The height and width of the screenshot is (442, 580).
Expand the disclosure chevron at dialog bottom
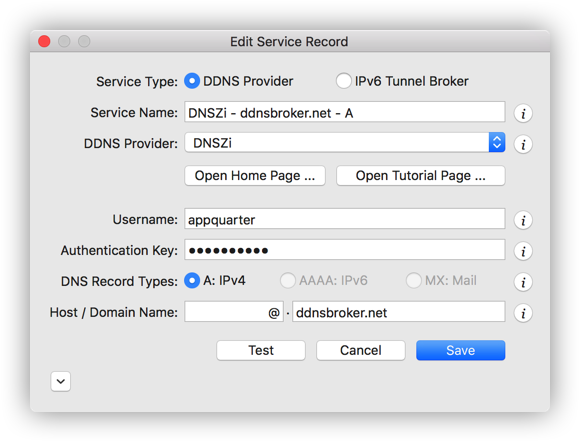[x=61, y=381]
